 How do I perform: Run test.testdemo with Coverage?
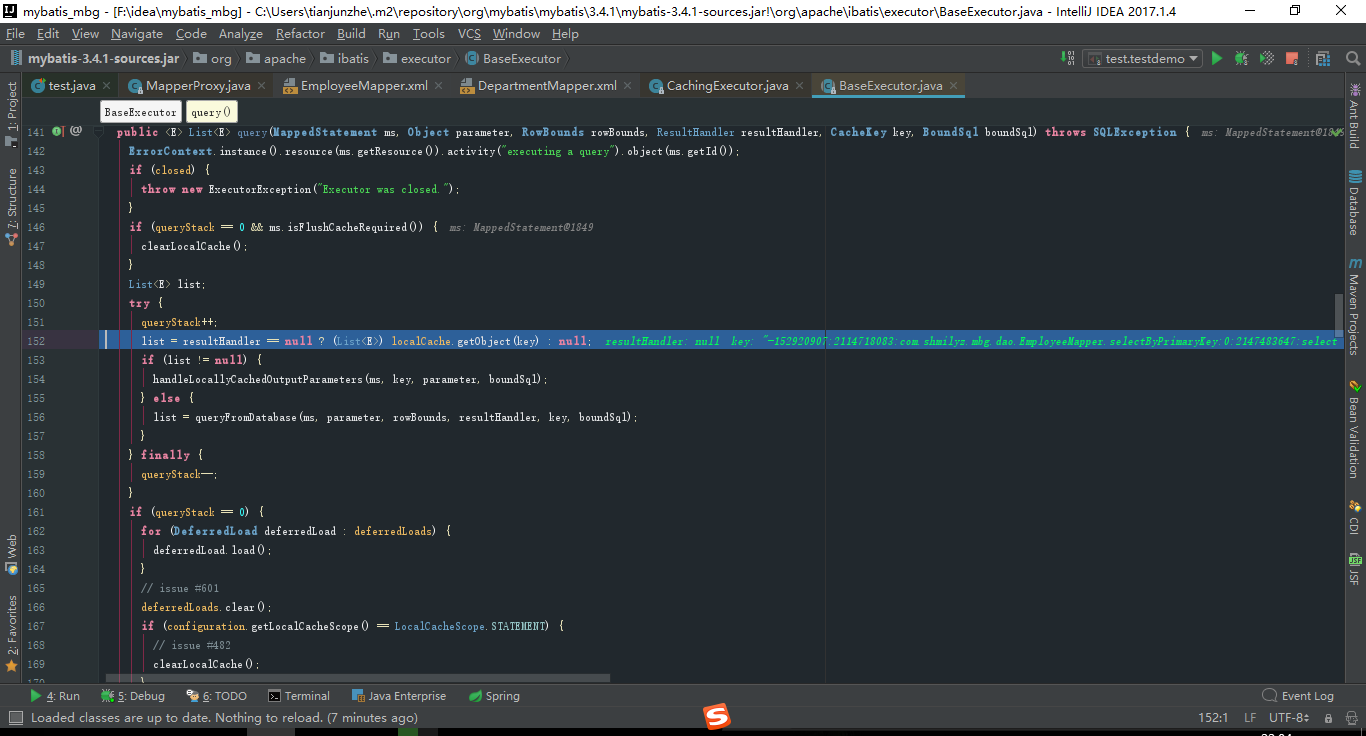coord(1265,58)
